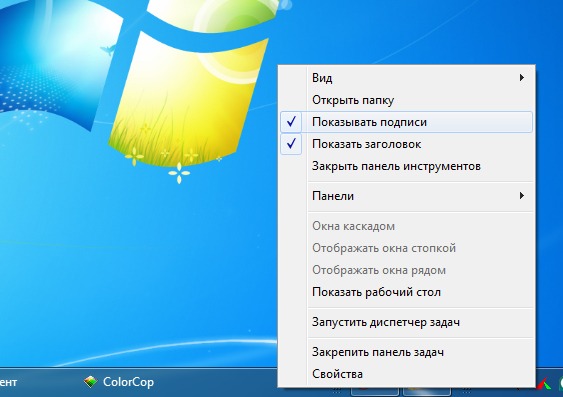Image resolution: width=563 pixels, height=397 pixels.
Task: Launch Запустить диспетчер задач
Action: pos(406,322)
